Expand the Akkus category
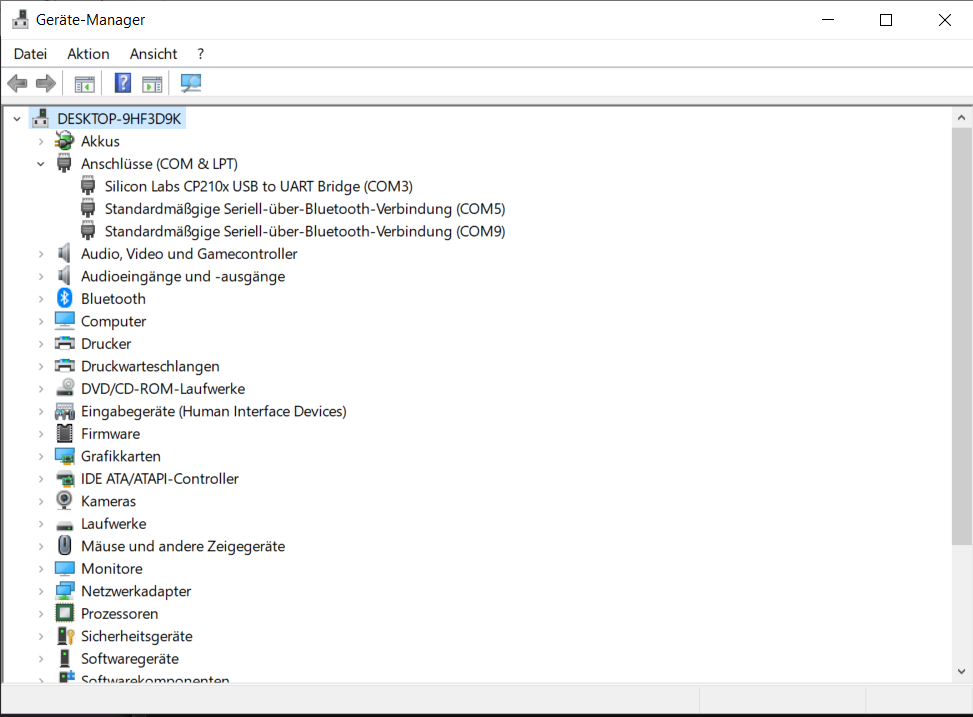 tap(41, 141)
